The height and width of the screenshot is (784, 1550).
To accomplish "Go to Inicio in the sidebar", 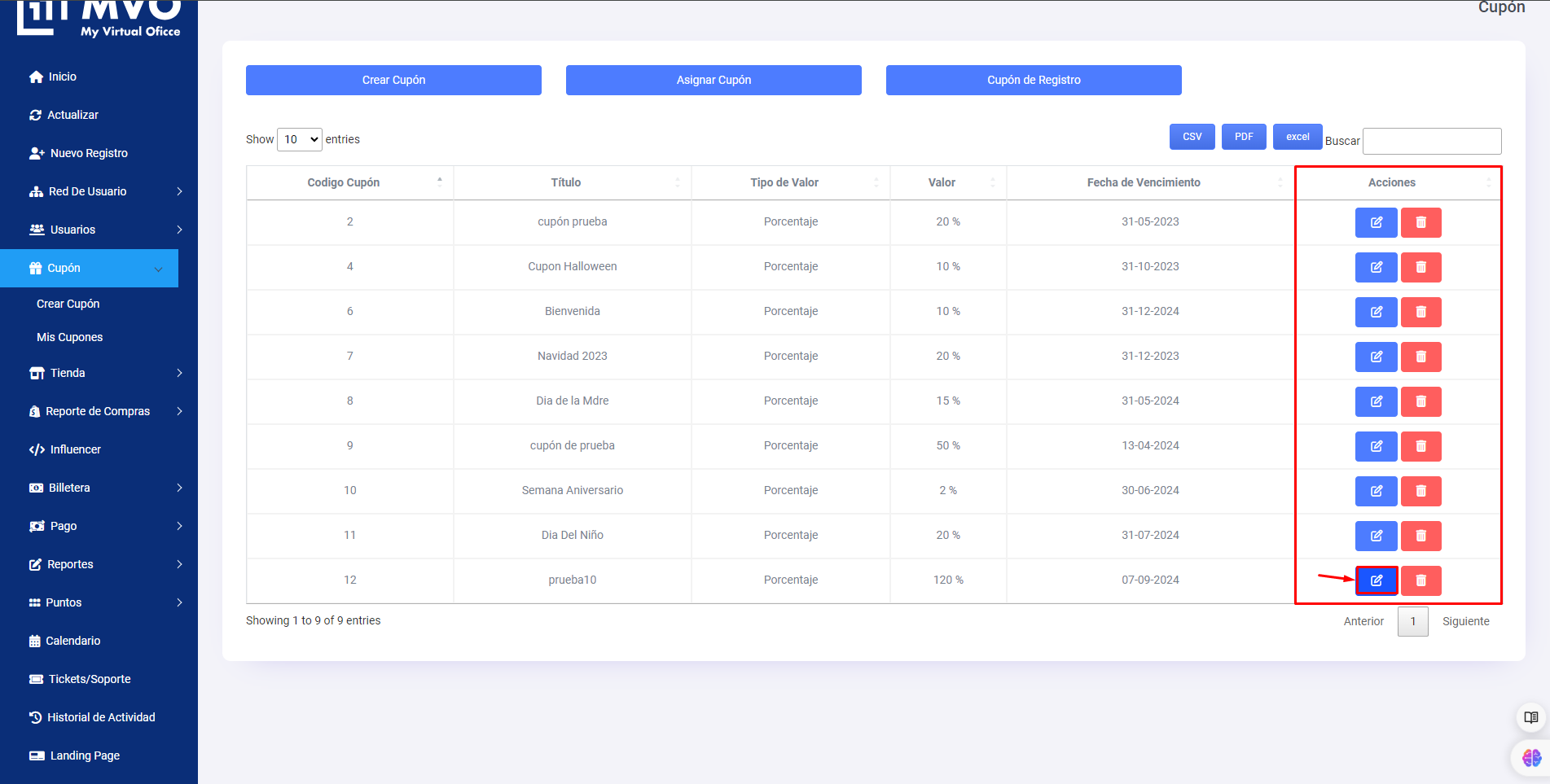I will (x=62, y=77).
